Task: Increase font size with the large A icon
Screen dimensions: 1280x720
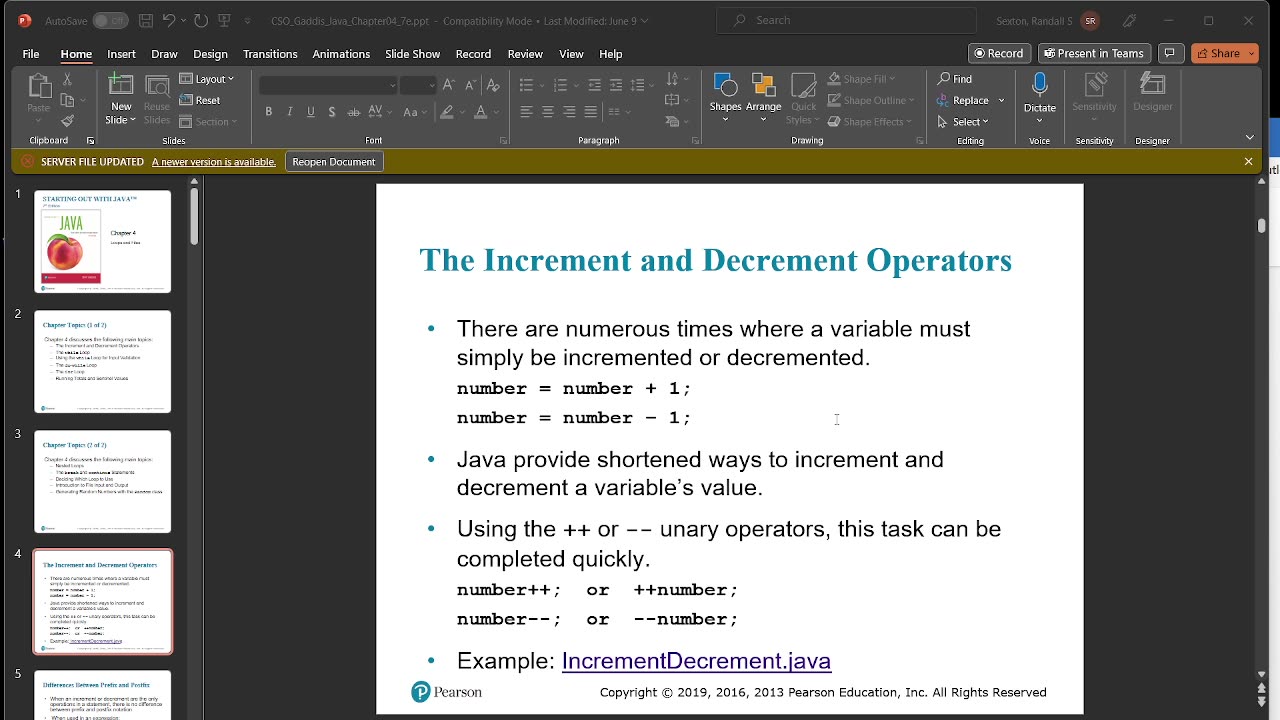Action: (449, 85)
